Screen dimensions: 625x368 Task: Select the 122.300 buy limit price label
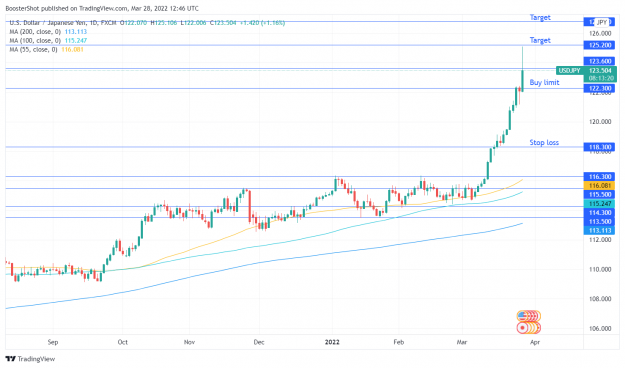click(x=600, y=88)
